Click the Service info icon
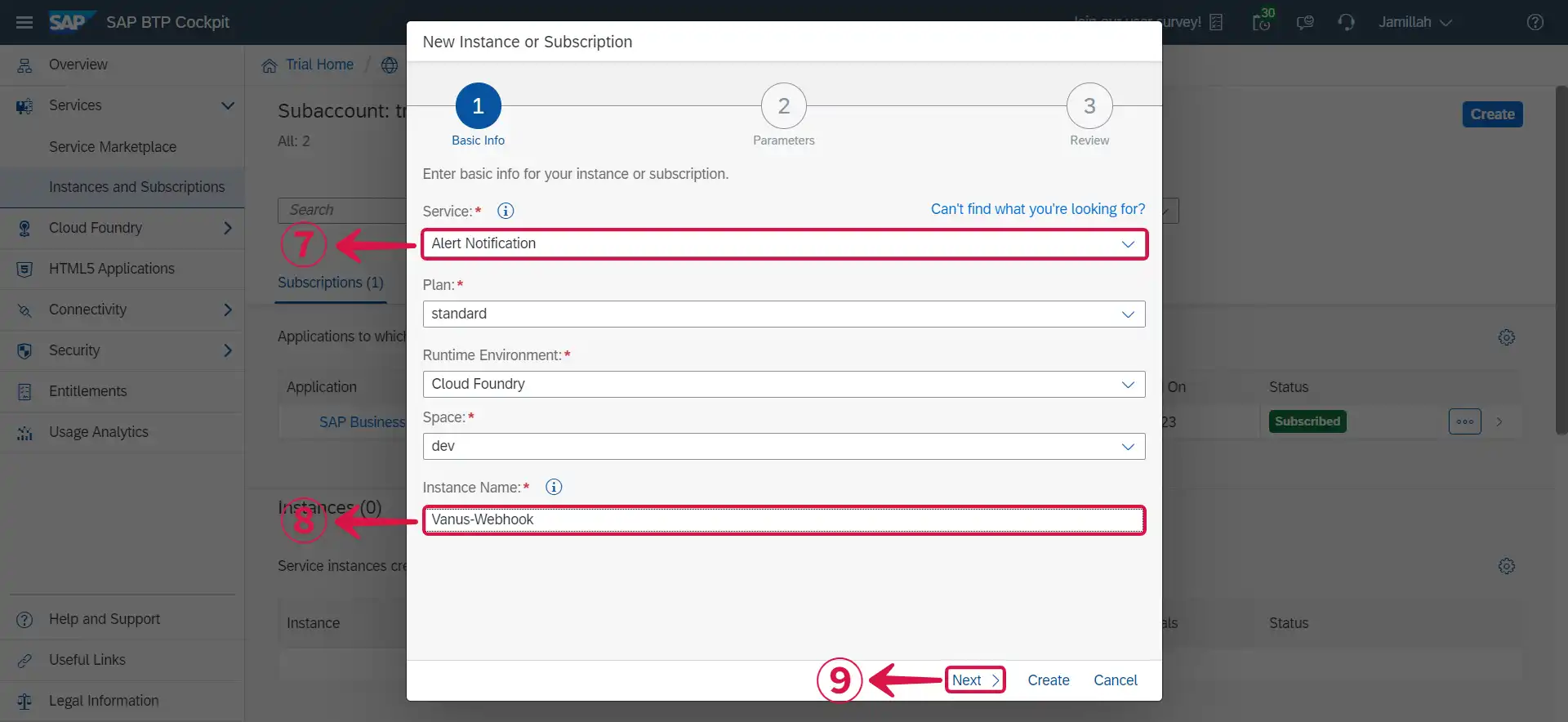The width and height of the screenshot is (1568, 722). (x=506, y=211)
